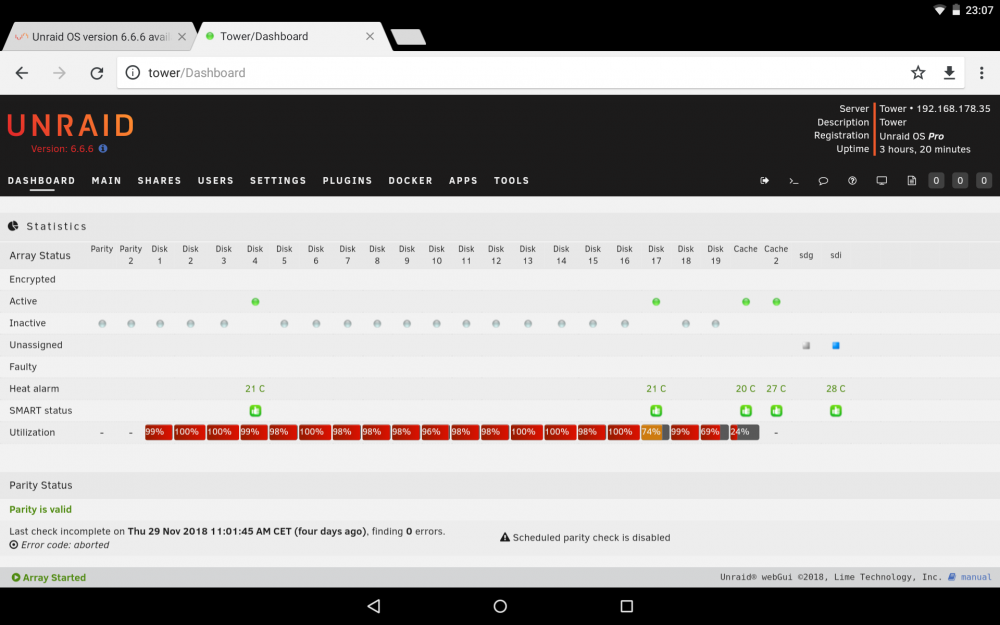Open the system log document icon
This screenshot has width=1000, height=625.
click(x=911, y=180)
